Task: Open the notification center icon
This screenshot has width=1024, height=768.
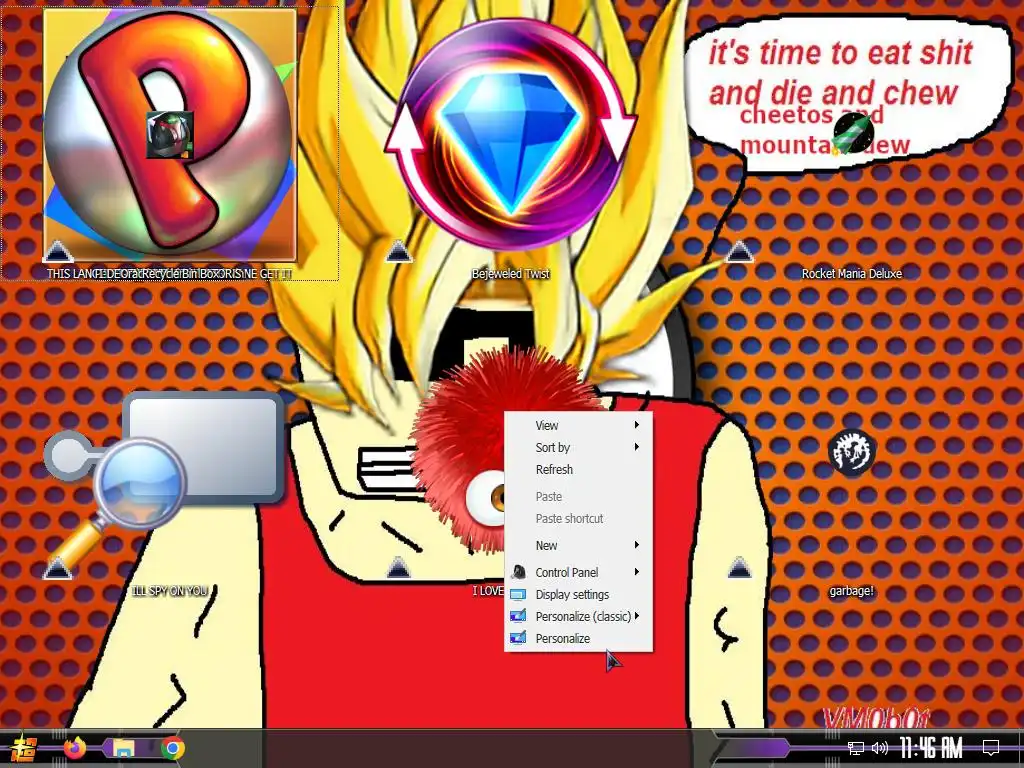Action: pos(991,747)
